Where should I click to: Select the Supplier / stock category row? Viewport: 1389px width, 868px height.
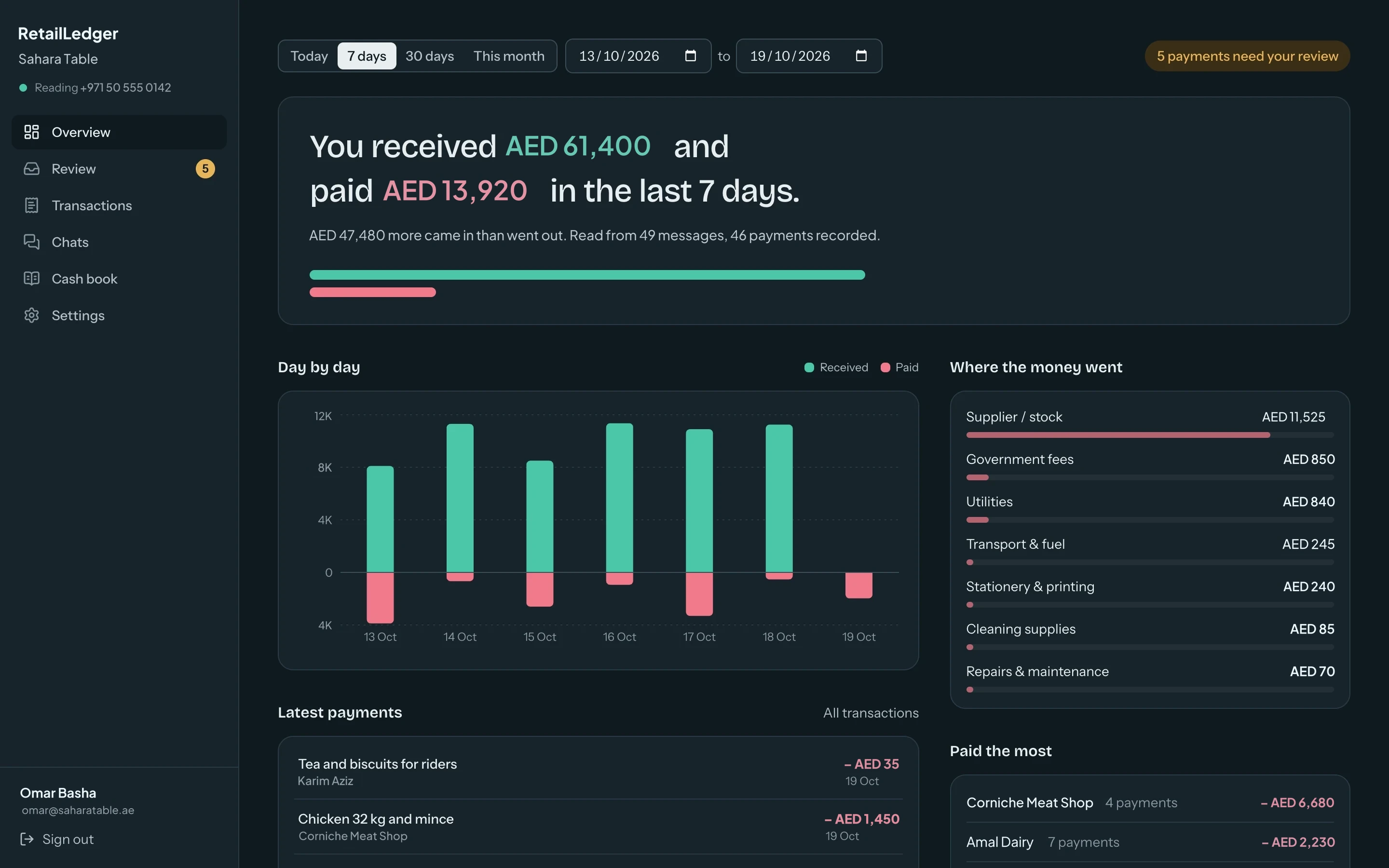pos(1150,424)
